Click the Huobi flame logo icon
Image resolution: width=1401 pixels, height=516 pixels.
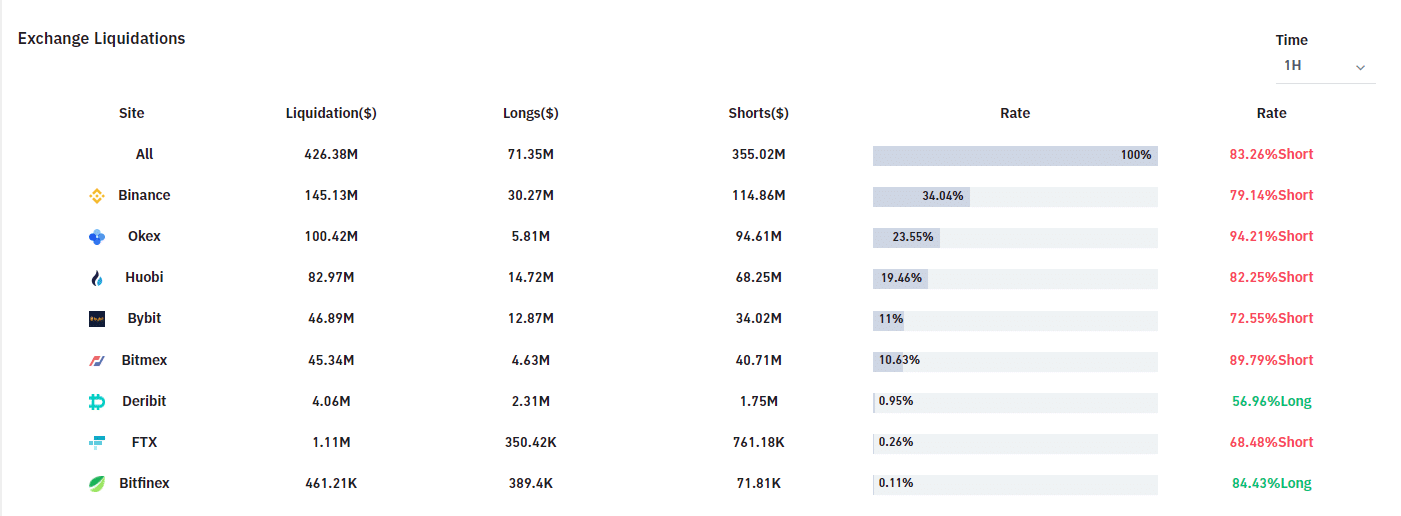tap(97, 278)
